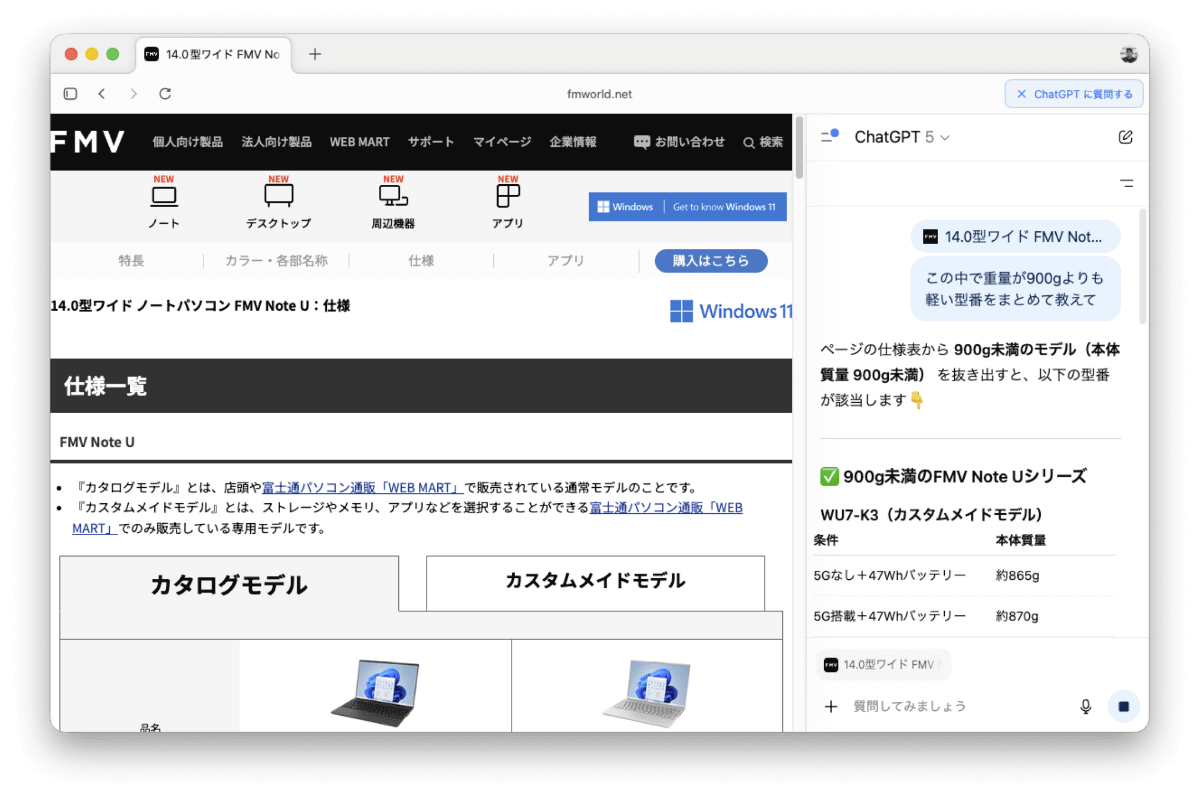The width and height of the screenshot is (1200, 799).
Task: Jump to カラー・各部名称 section
Action: (x=276, y=261)
